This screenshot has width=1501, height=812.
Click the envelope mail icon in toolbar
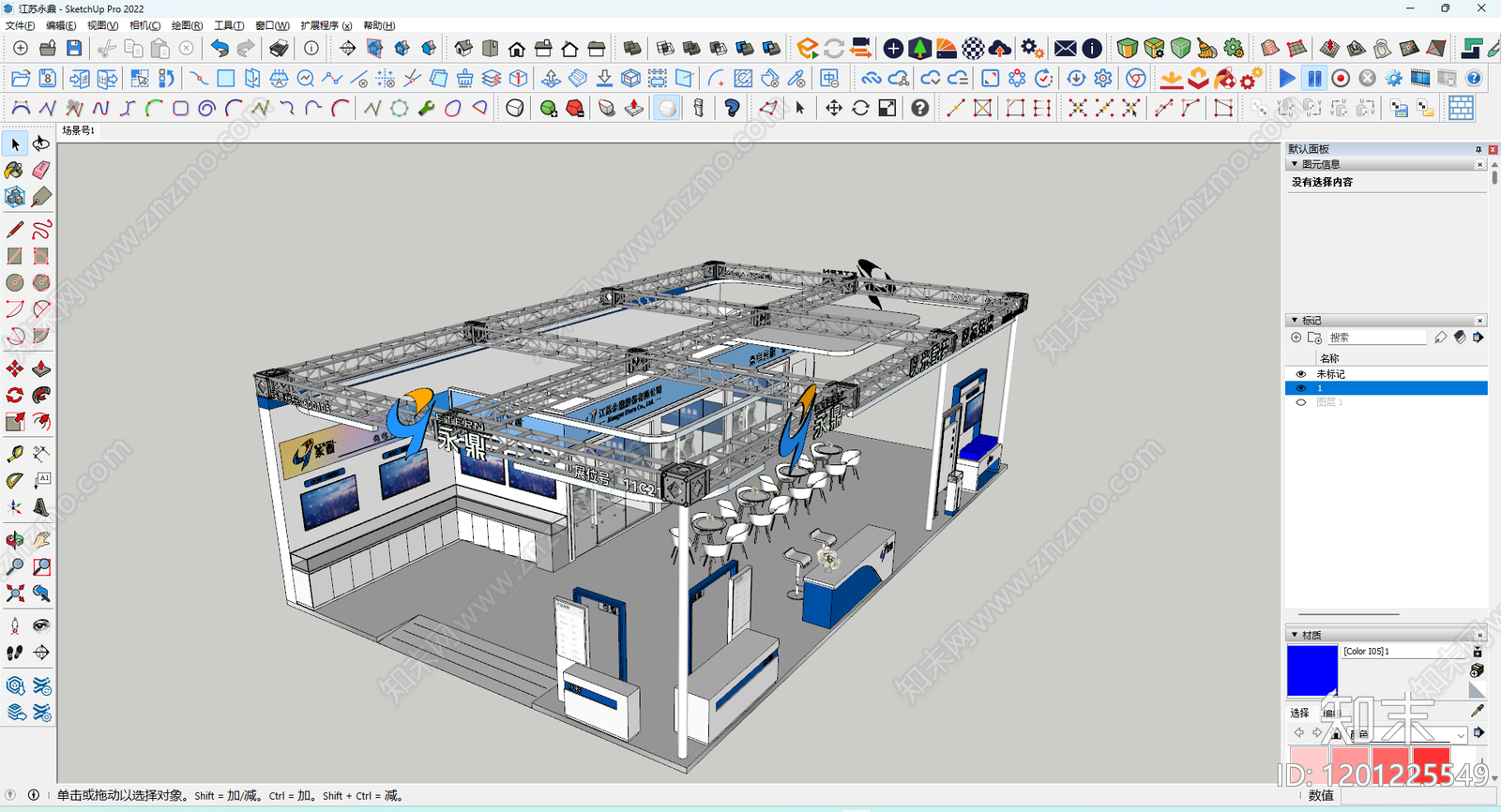coord(1065,48)
